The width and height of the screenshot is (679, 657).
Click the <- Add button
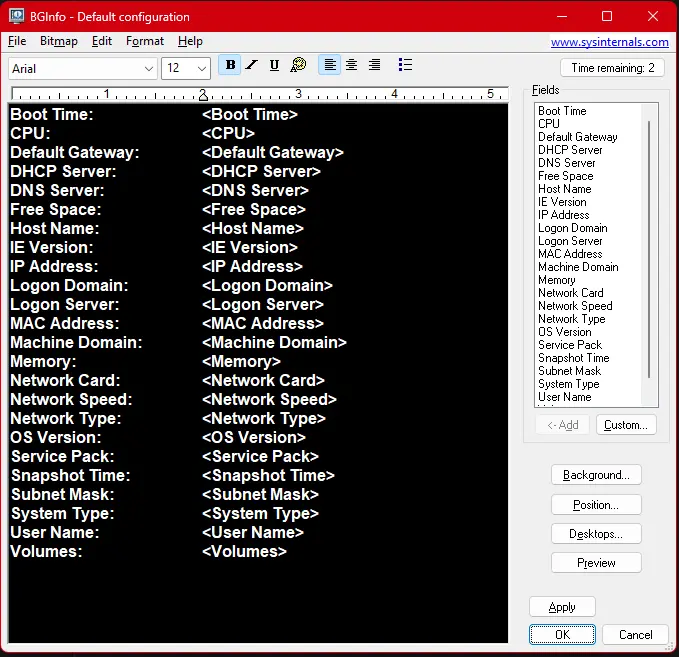(x=563, y=425)
